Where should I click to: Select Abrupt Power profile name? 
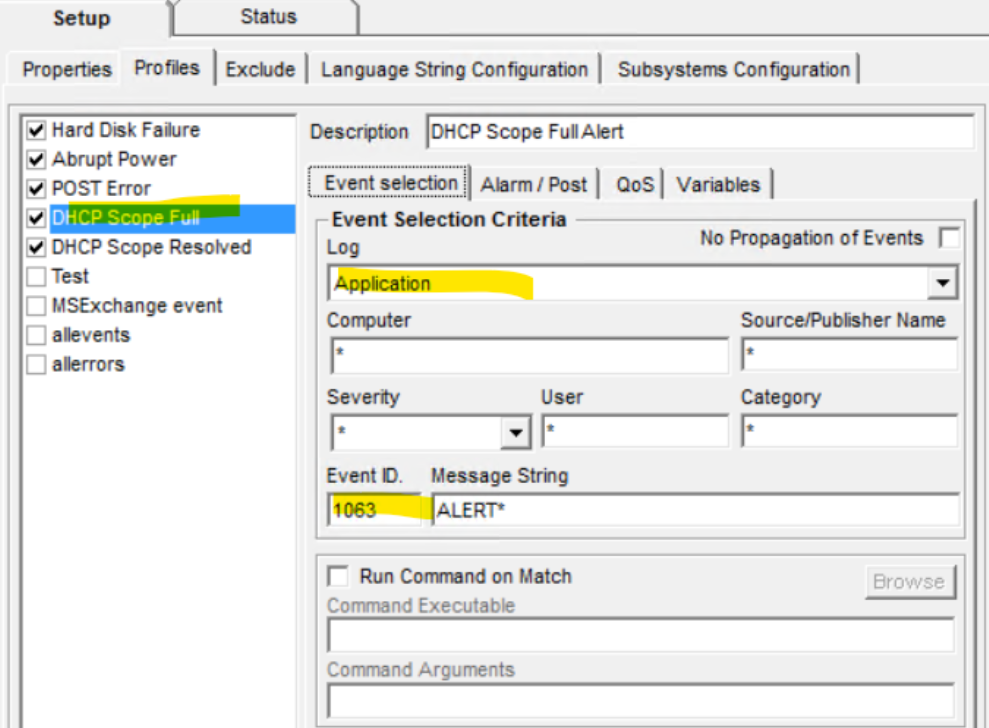(114, 159)
